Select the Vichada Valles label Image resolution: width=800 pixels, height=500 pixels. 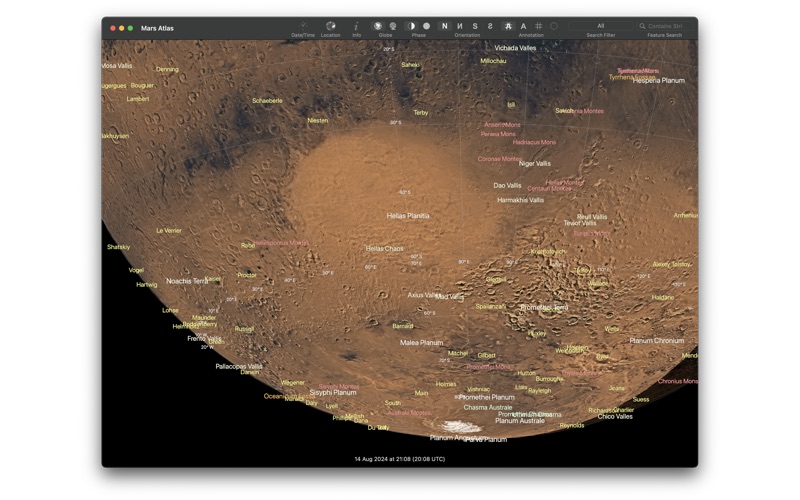coord(515,48)
